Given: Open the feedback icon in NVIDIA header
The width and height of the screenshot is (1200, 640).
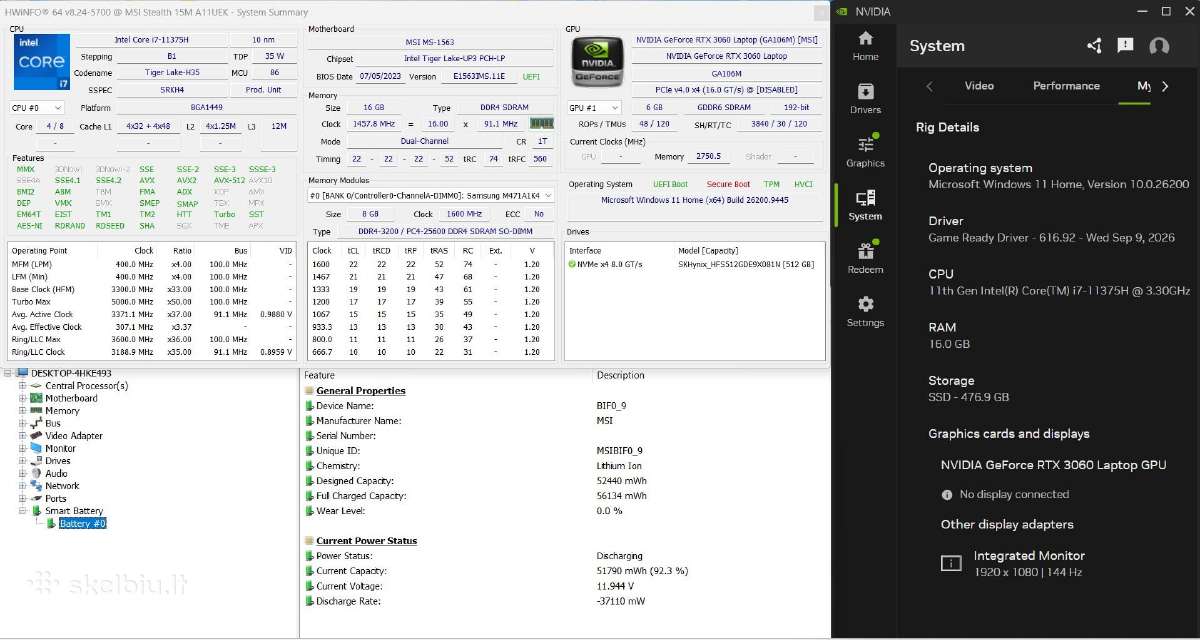Looking at the screenshot, I should (x=1125, y=46).
